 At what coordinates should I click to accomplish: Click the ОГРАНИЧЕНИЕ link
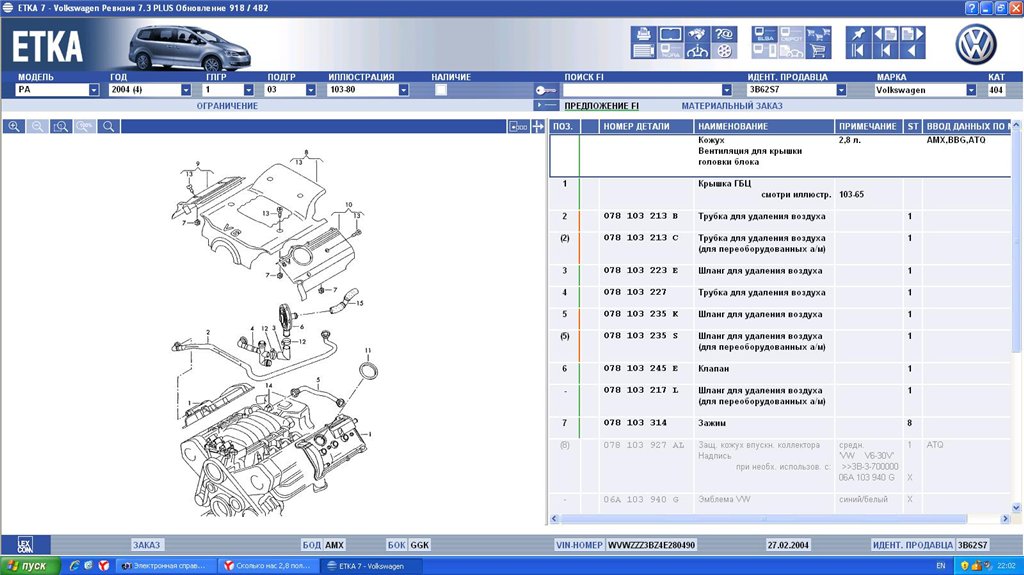(227, 105)
